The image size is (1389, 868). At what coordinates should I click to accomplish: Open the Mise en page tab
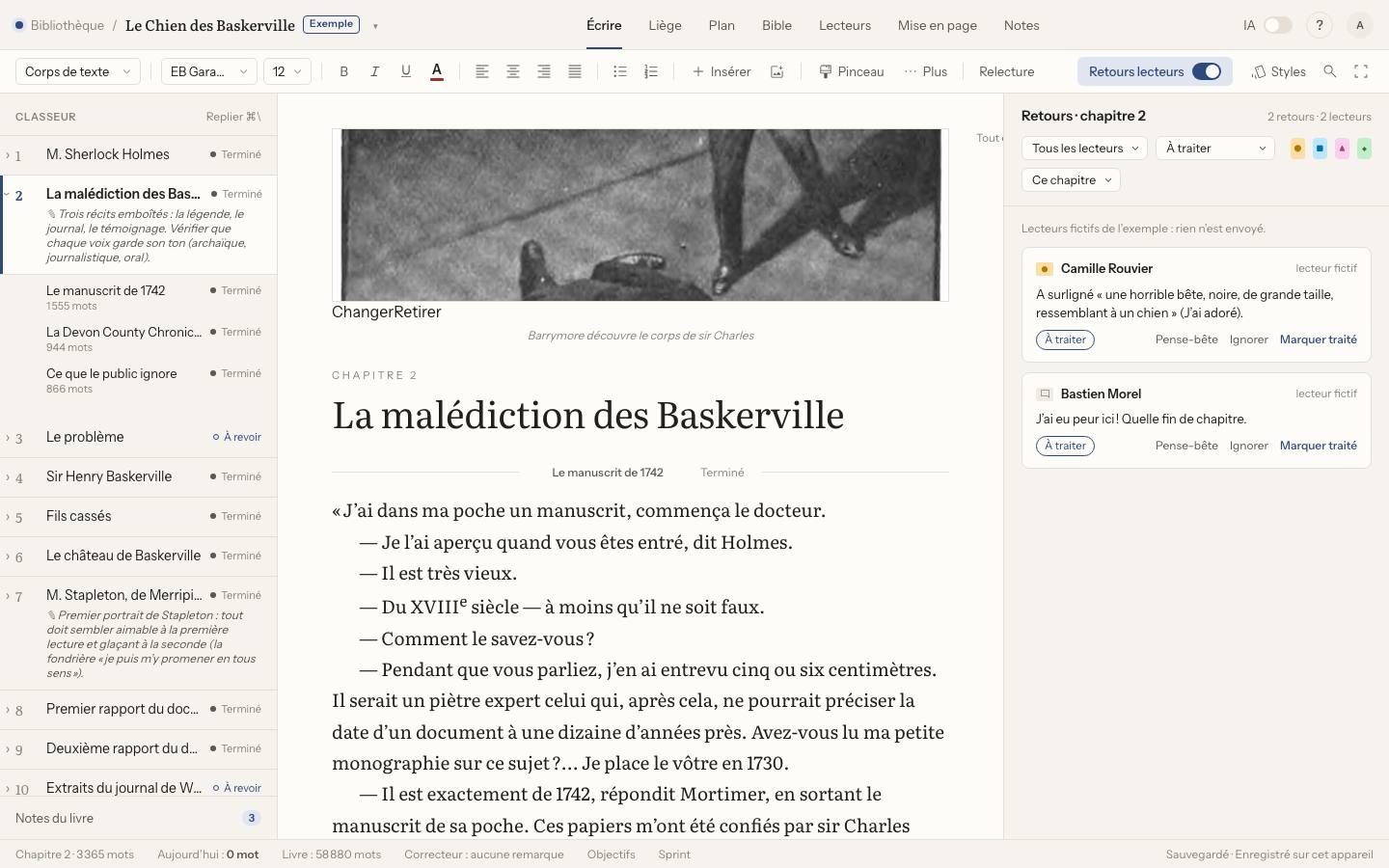pyautogui.click(x=938, y=25)
